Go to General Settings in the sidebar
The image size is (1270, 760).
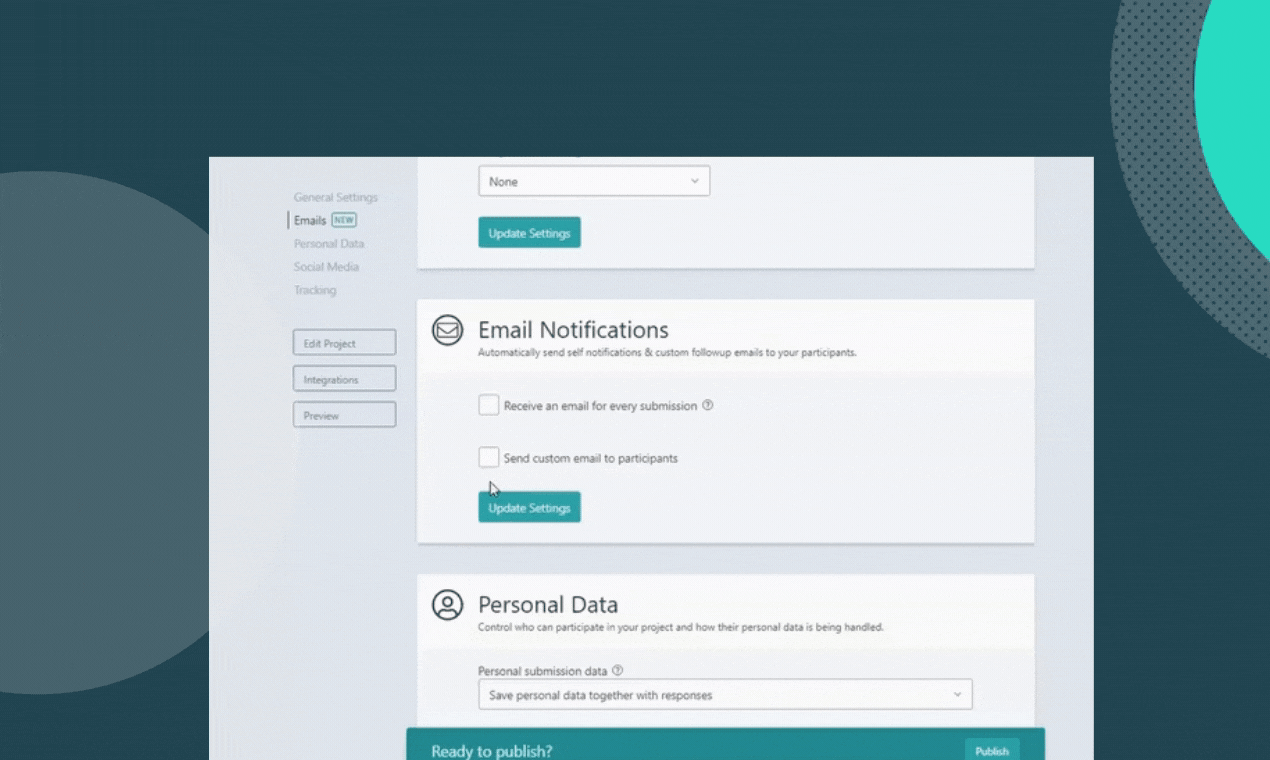(336, 197)
